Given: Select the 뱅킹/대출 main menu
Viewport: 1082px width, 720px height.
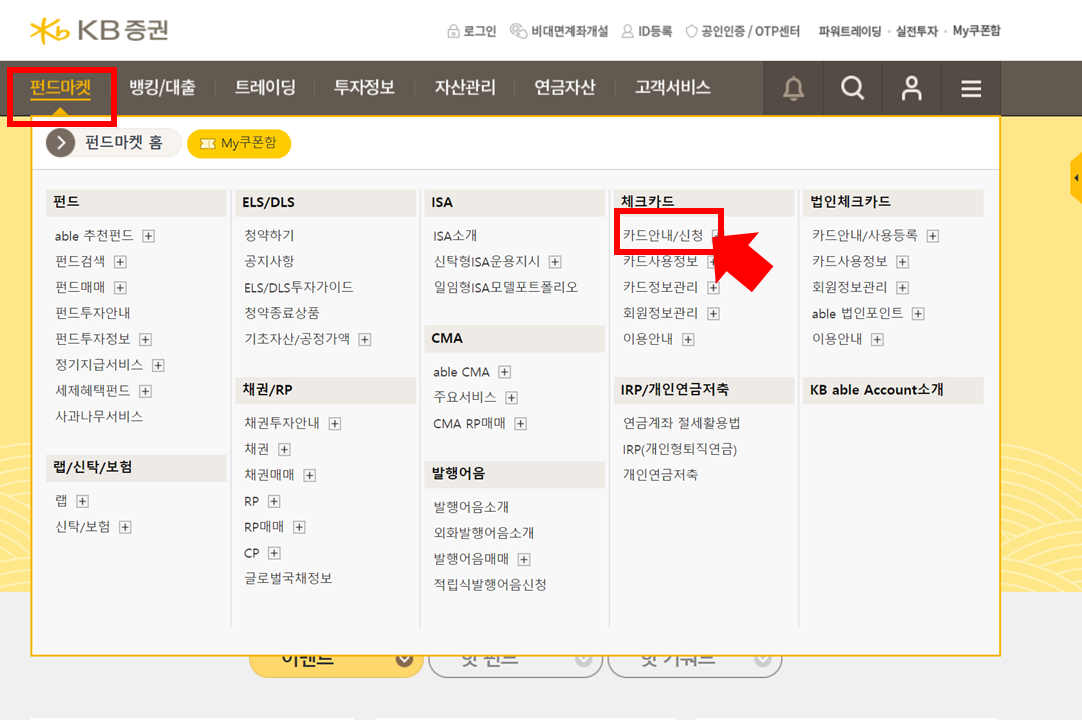Looking at the screenshot, I should pyautogui.click(x=163, y=88).
